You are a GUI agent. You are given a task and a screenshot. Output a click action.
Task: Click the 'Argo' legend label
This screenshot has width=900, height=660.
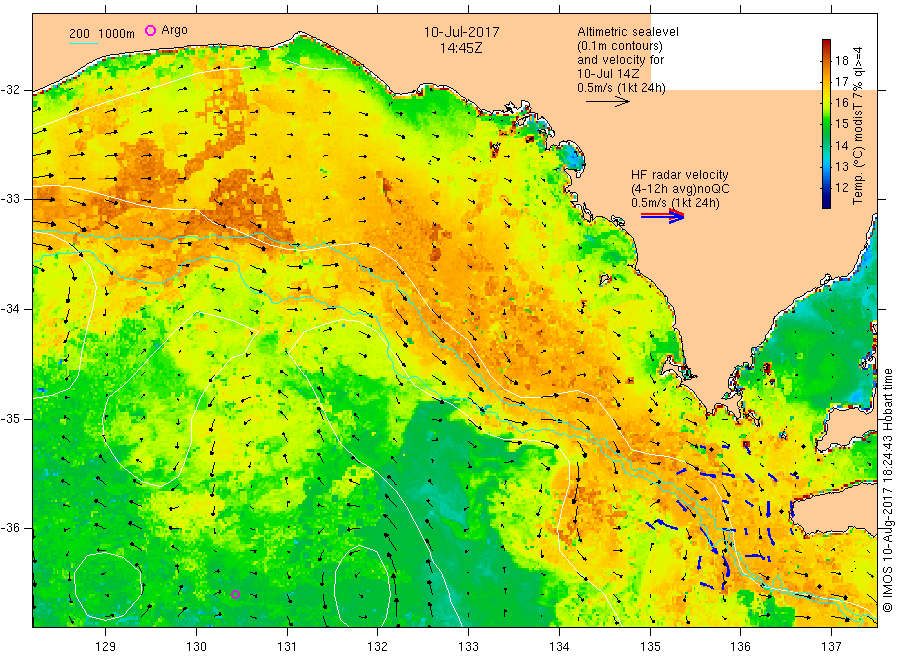(174, 30)
